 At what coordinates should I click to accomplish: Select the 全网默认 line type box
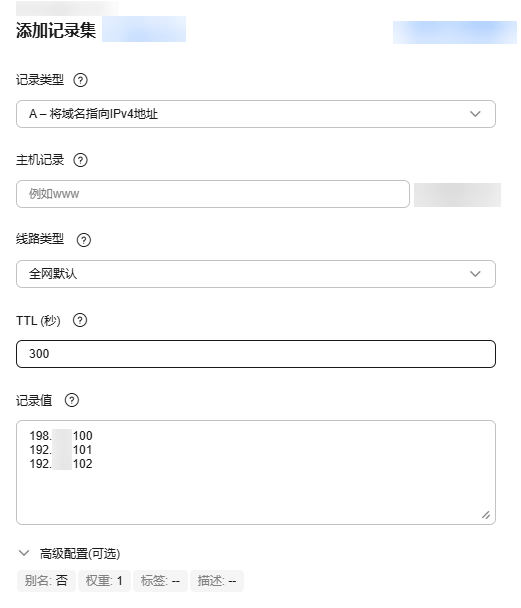pyautogui.click(x=256, y=274)
